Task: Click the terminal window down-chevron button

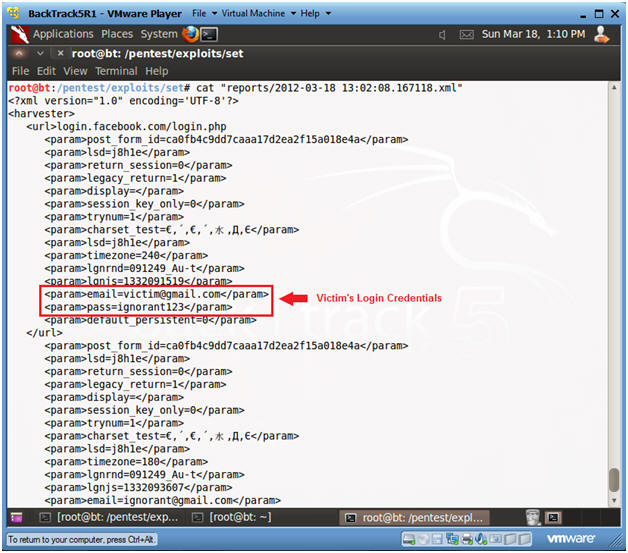Action: 40,53
